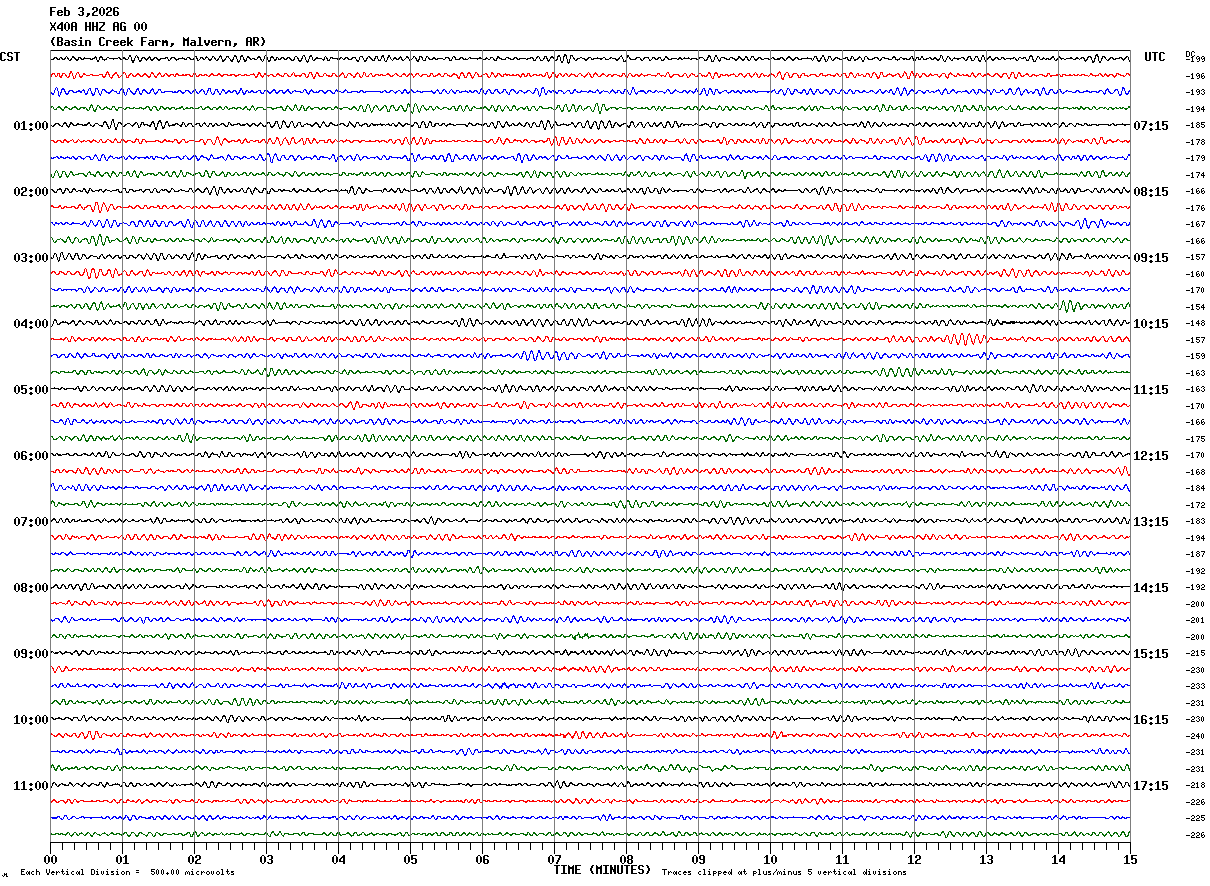Select the 08:00 CST time label
This screenshot has width=1210, height=886.
31,588
